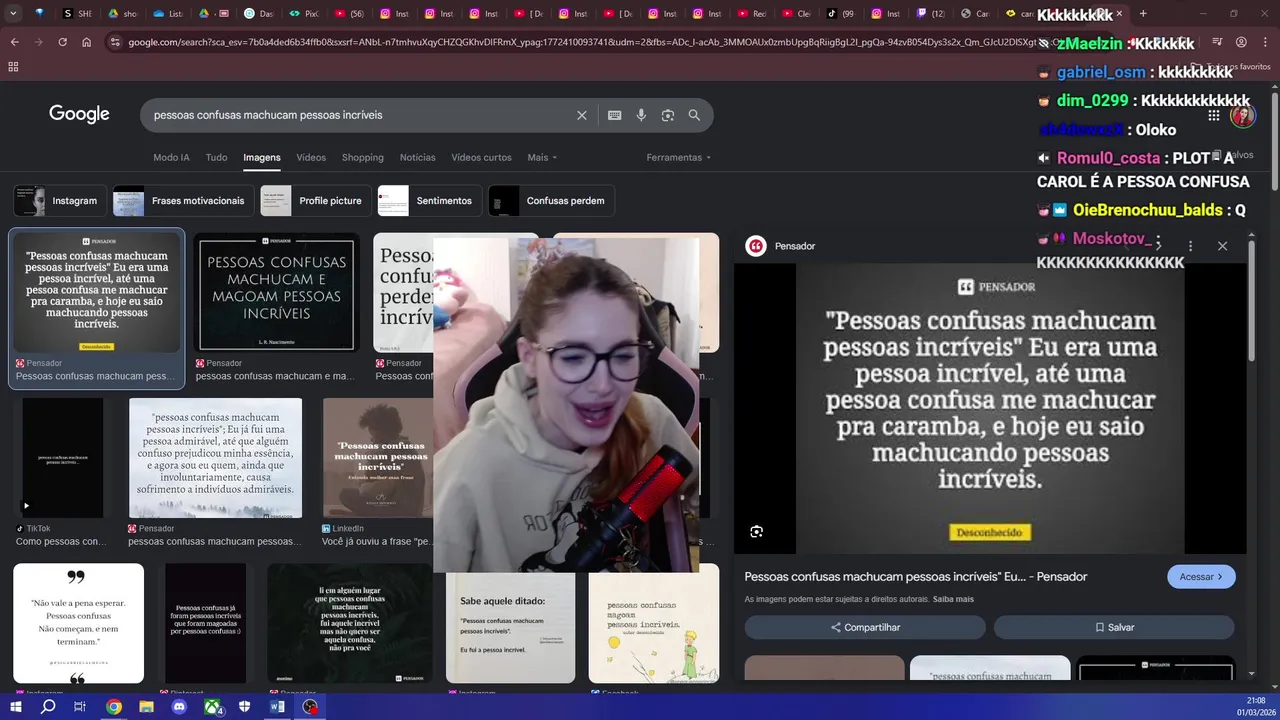Open OBS Studio on taskbar

311,707
